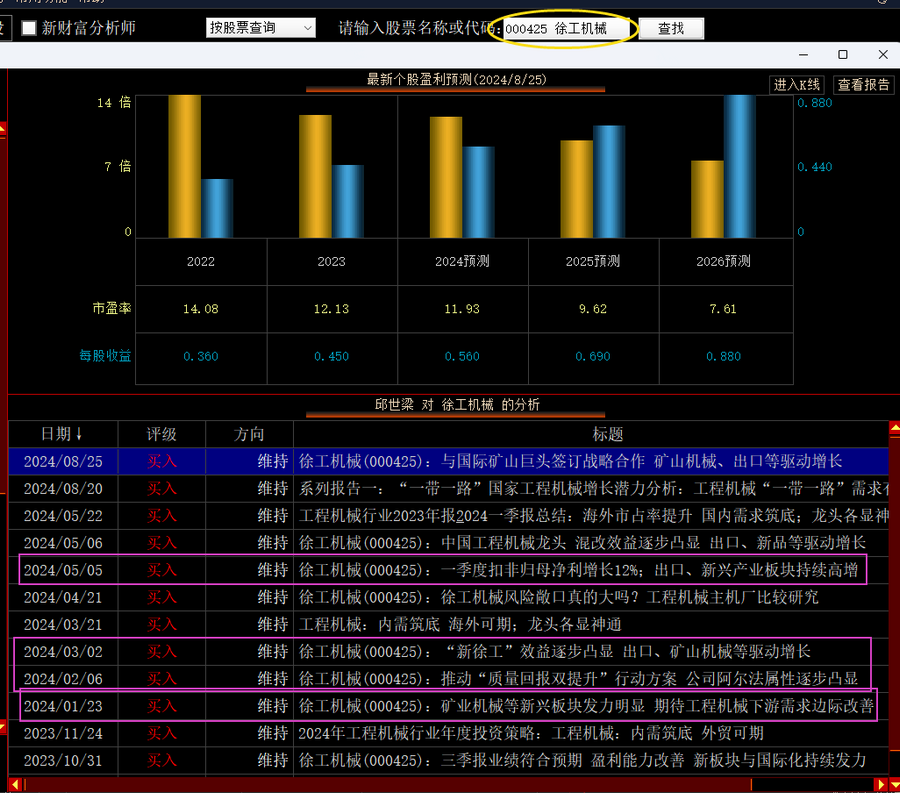Click the 进入K线 button
This screenshot has height=793, width=900.
[x=797, y=85]
